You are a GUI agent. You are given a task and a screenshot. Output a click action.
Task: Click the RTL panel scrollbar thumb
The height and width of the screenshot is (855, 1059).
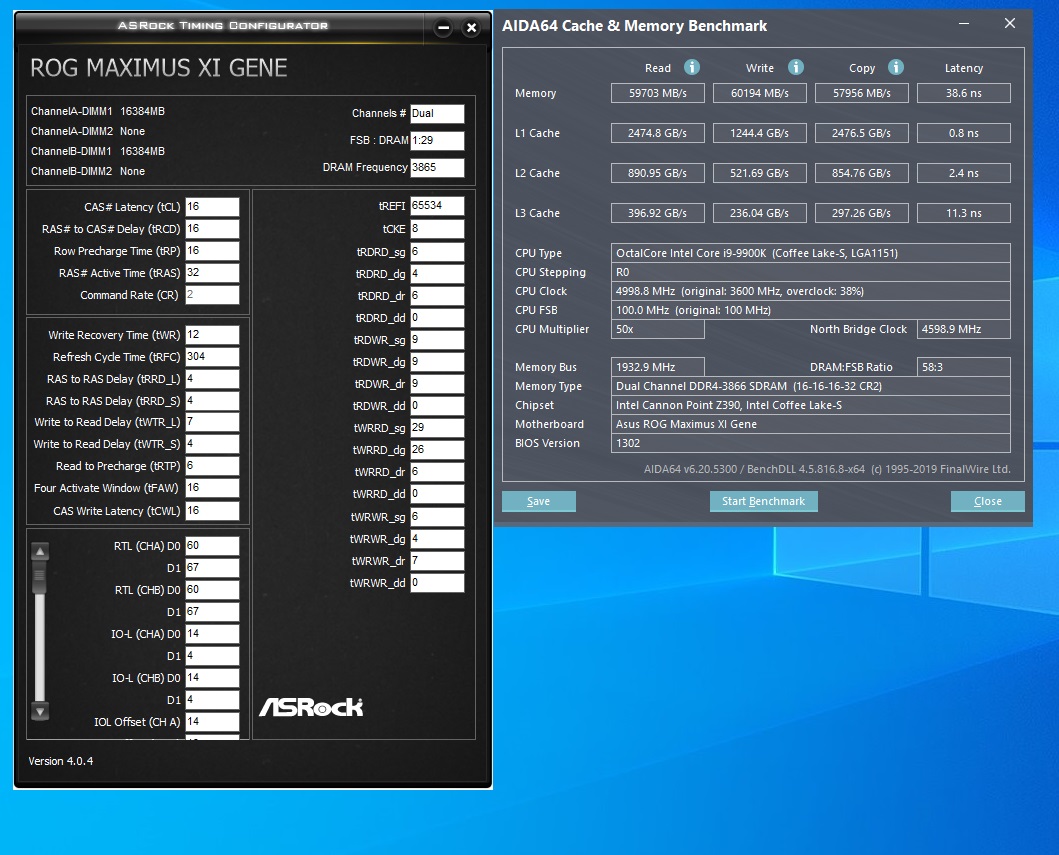click(40, 577)
